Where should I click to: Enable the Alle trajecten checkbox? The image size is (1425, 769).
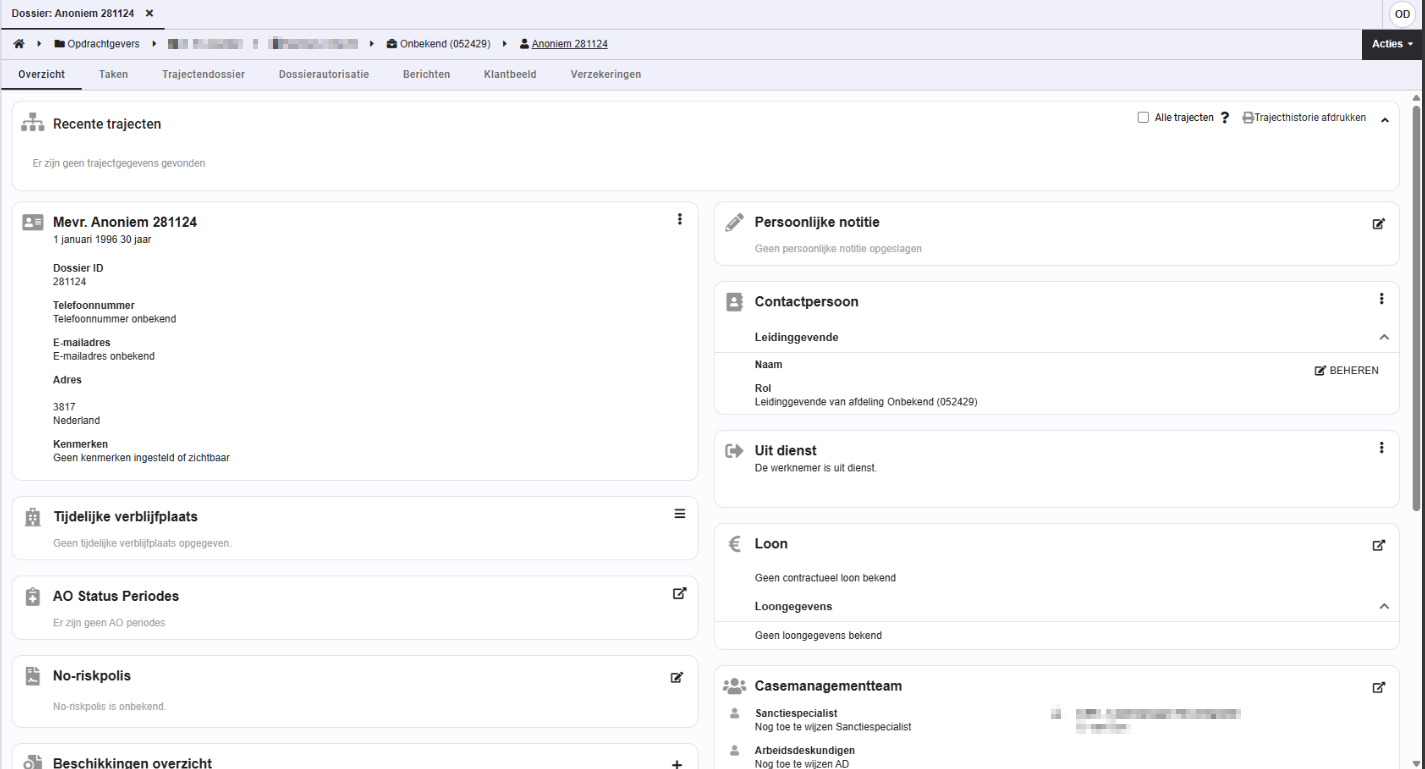click(x=1143, y=118)
